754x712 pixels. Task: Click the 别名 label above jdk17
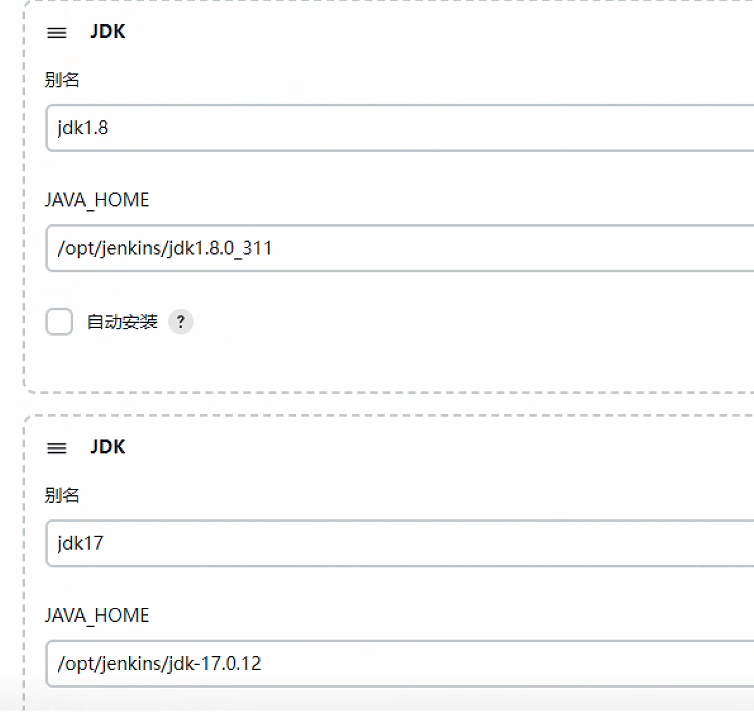coord(62,495)
